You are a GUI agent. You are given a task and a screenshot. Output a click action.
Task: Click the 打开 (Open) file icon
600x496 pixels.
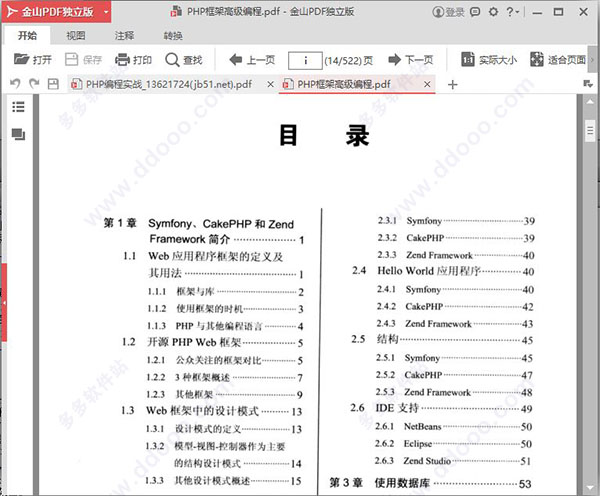coord(31,60)
